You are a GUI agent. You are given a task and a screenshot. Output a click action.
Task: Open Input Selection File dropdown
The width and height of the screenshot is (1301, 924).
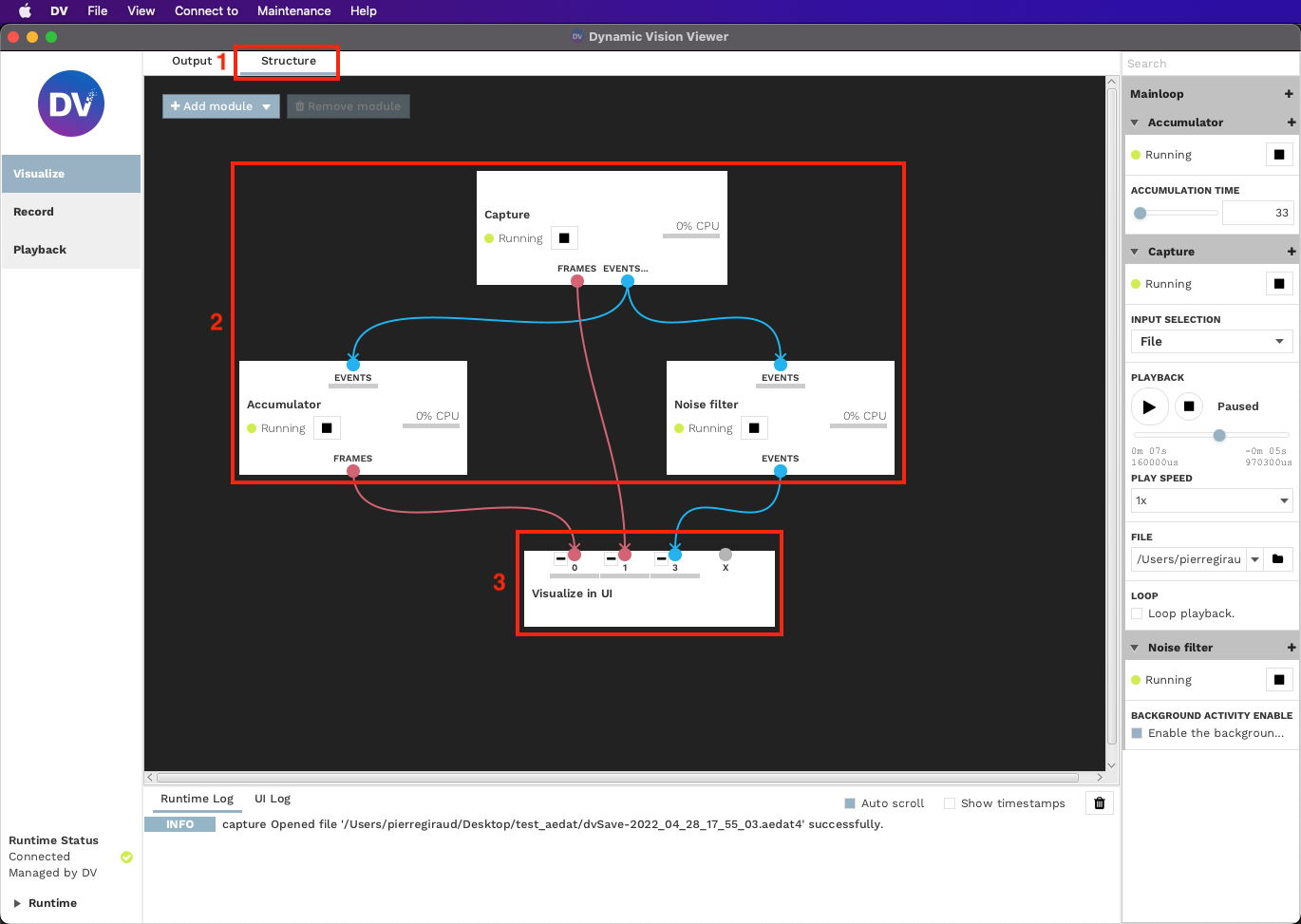[x=1211, y=342]
